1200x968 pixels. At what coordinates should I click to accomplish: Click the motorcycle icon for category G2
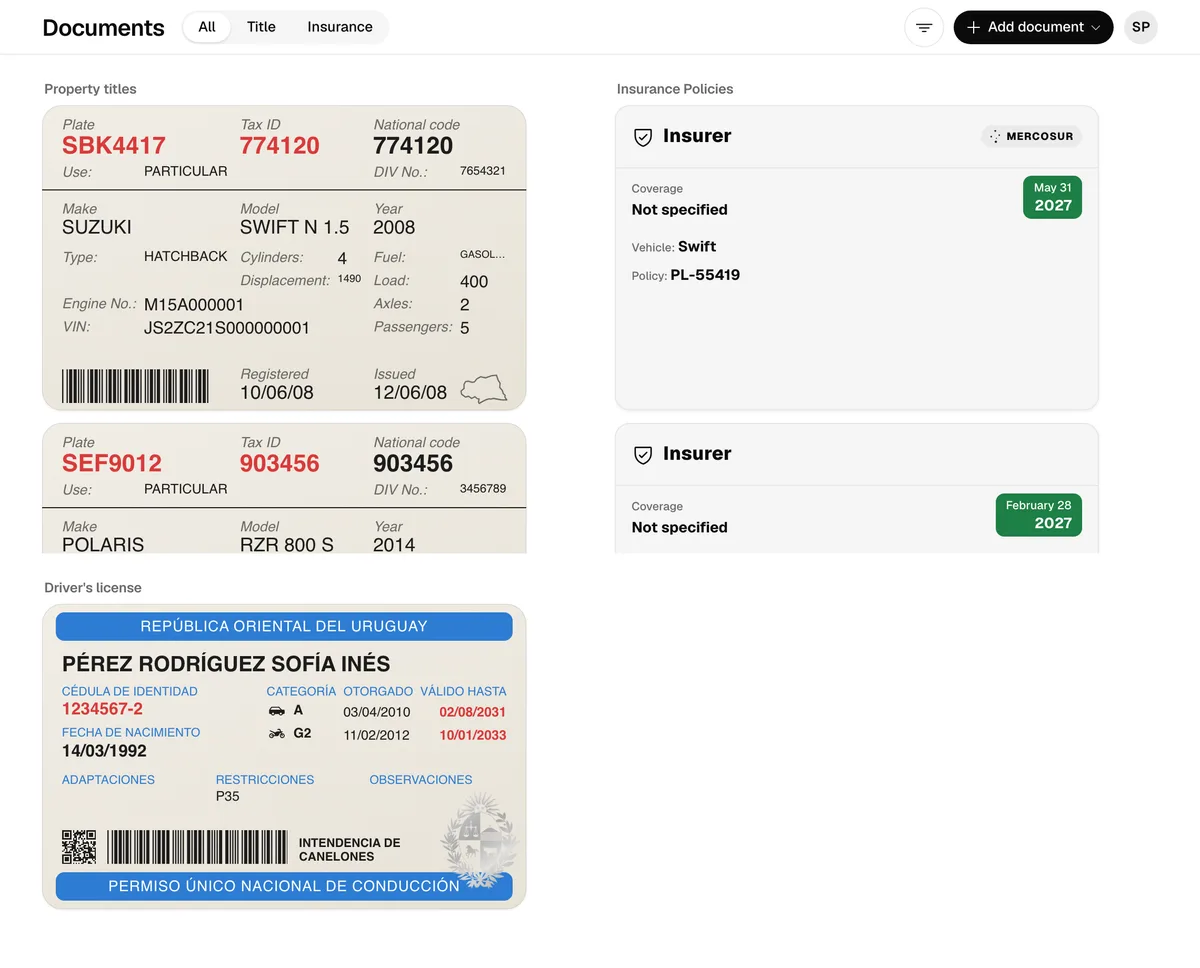tap(277, 734)
